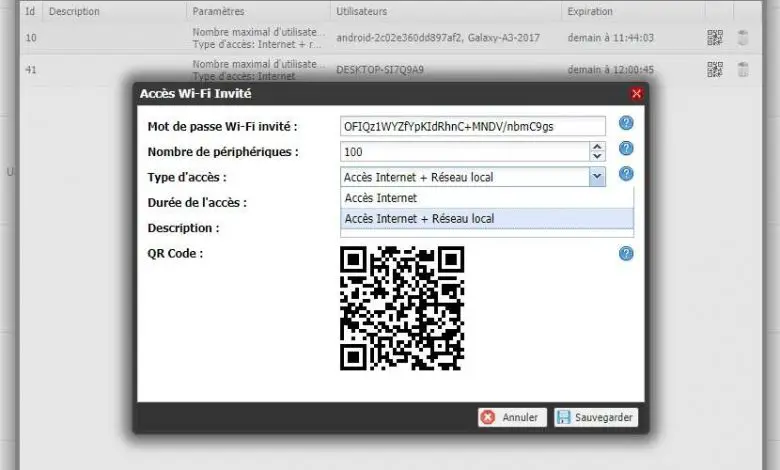Show QR code for row Id 10

click(x=714, y=38)
